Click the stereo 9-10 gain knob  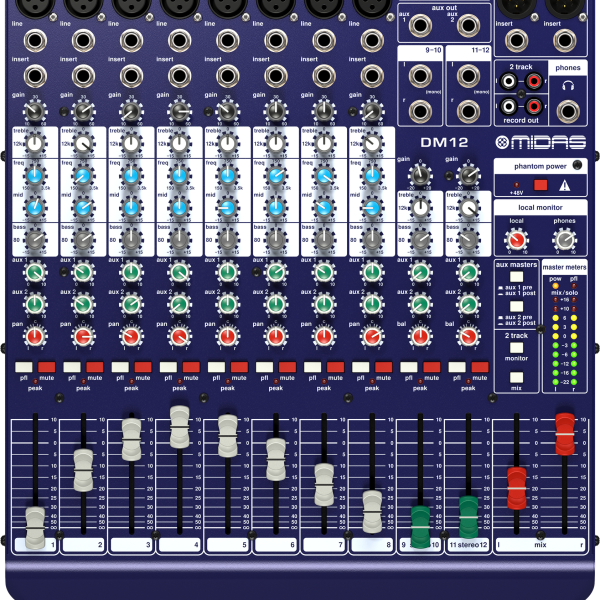point(420,176)
